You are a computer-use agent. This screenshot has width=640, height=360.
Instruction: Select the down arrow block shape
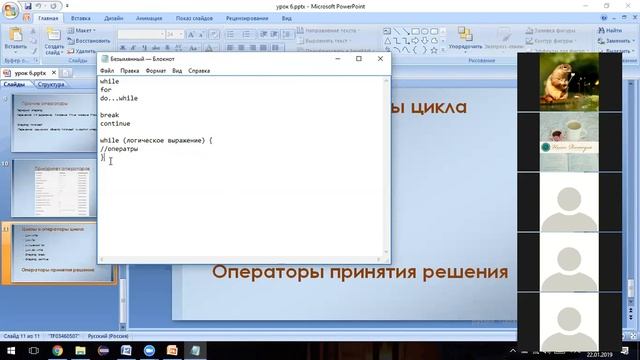tap(424, 41)
